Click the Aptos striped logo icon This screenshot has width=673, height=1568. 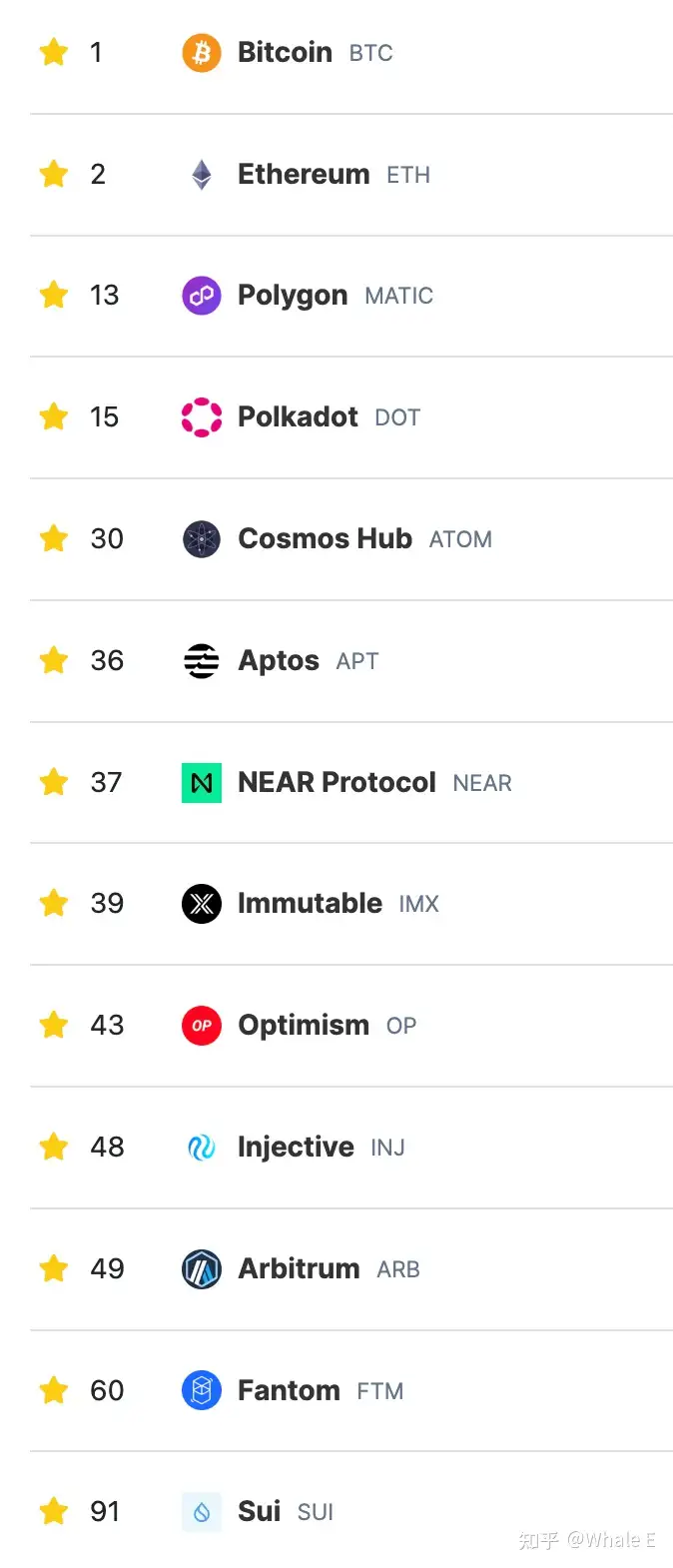[x=202, y=661]
